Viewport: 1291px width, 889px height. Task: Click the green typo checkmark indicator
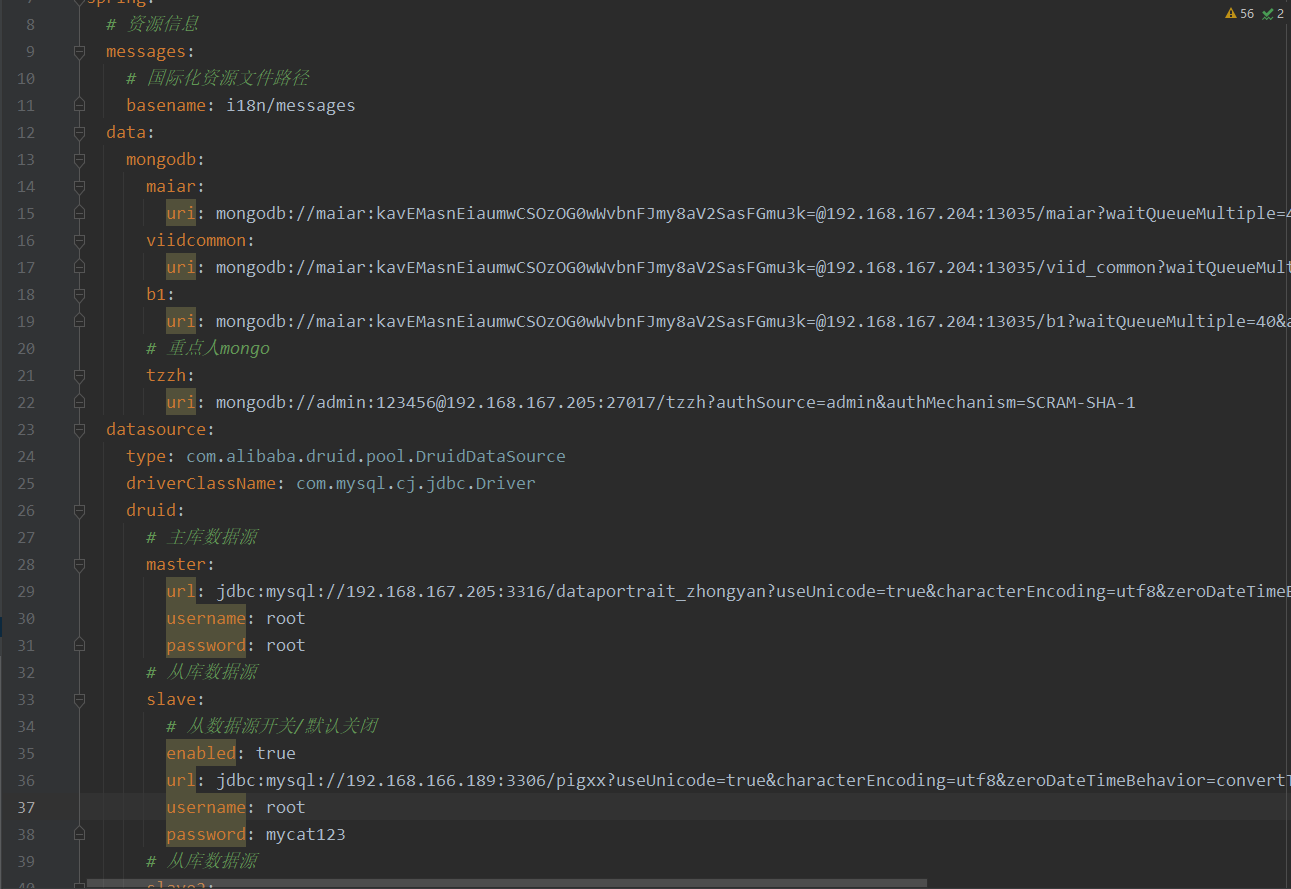[x=1273, y=14]
